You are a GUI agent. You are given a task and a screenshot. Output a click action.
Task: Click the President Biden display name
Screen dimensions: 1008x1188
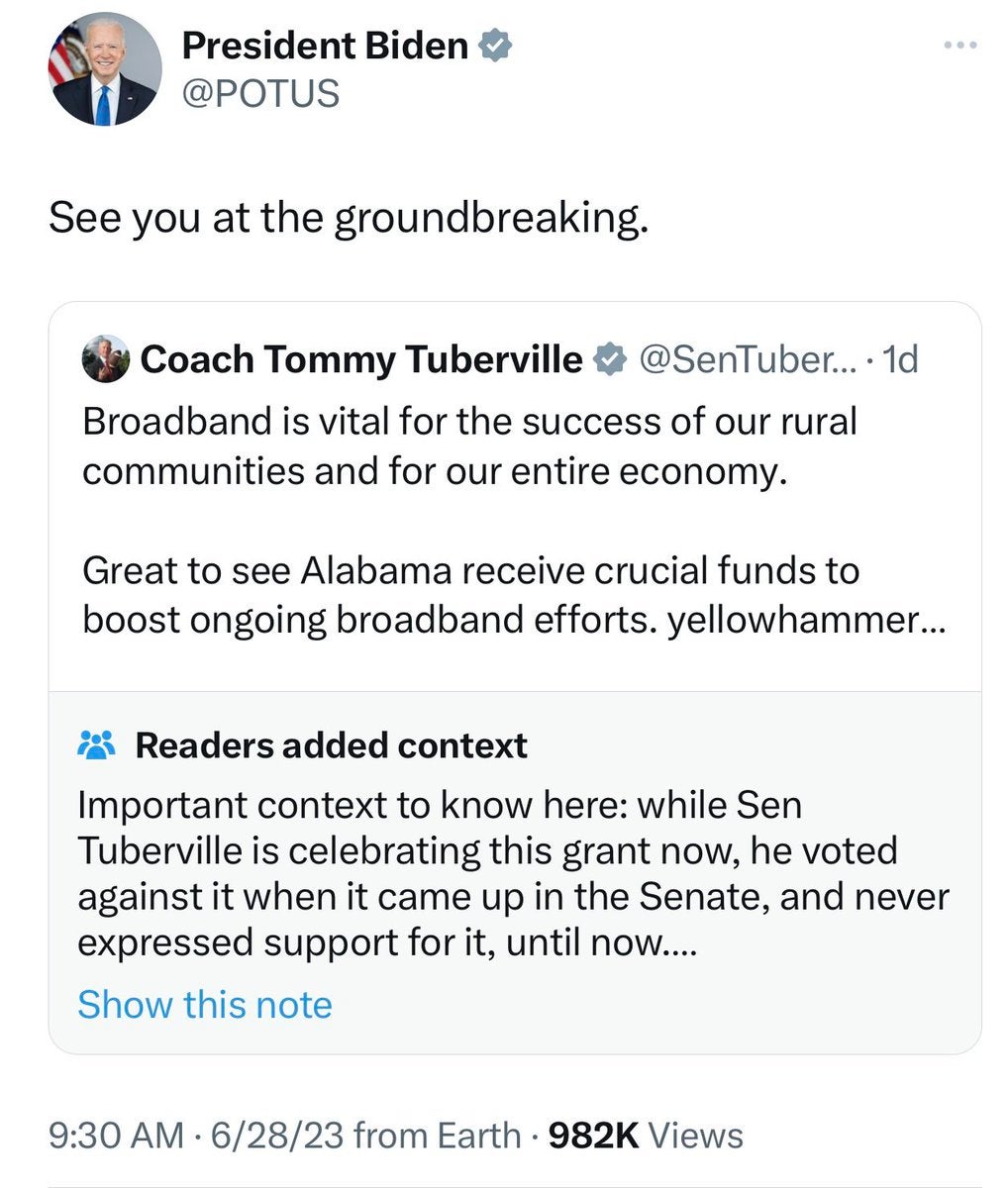coord(325,45)
